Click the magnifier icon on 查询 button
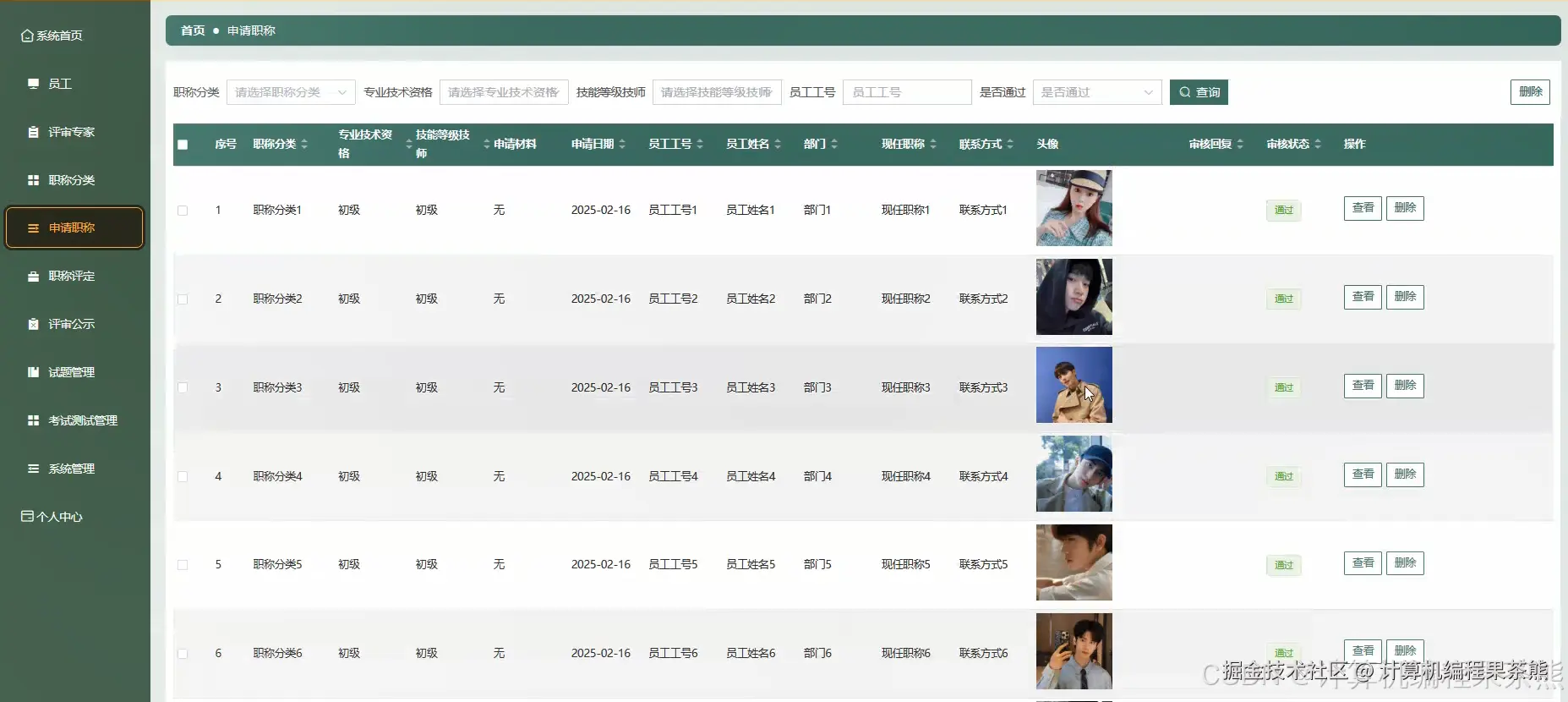 click(x=1185, y=92)
